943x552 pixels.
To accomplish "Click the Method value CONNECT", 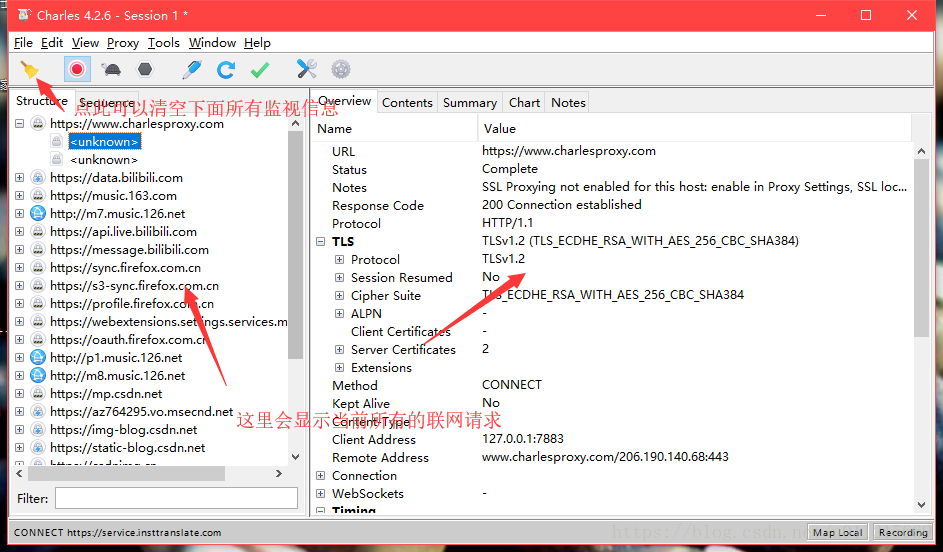I will (x=512, y=385).
